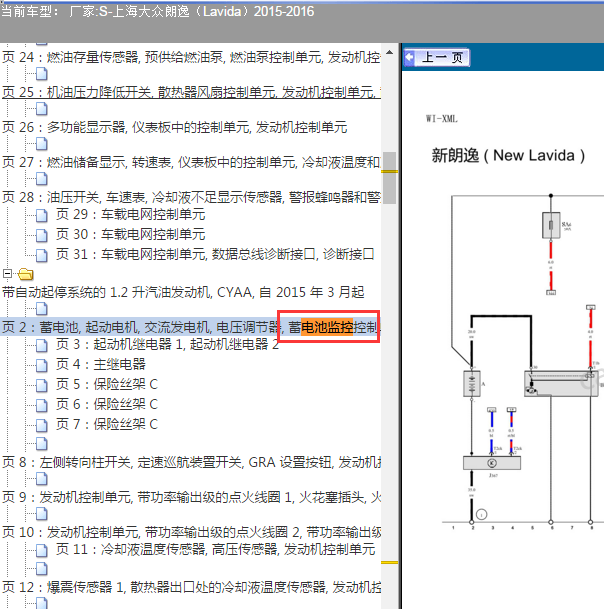
Task: Click the tree panel scrollbar thumb
Action: coord(390,177)
